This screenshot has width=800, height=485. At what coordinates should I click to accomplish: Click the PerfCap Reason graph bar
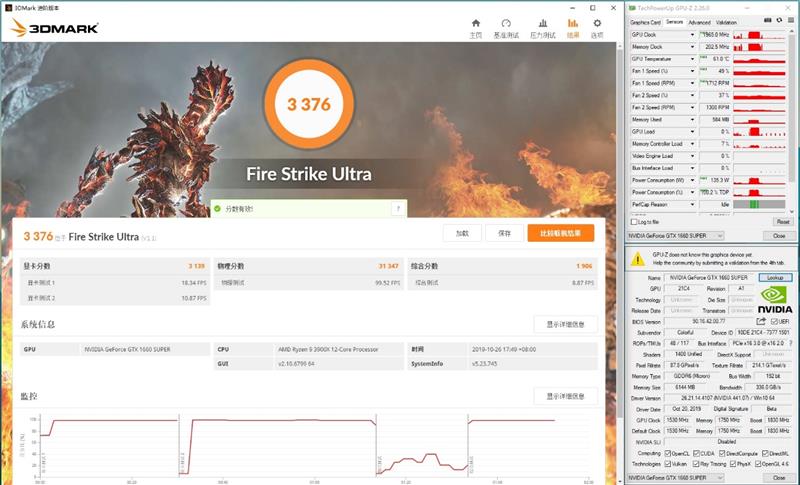[759, 205]
